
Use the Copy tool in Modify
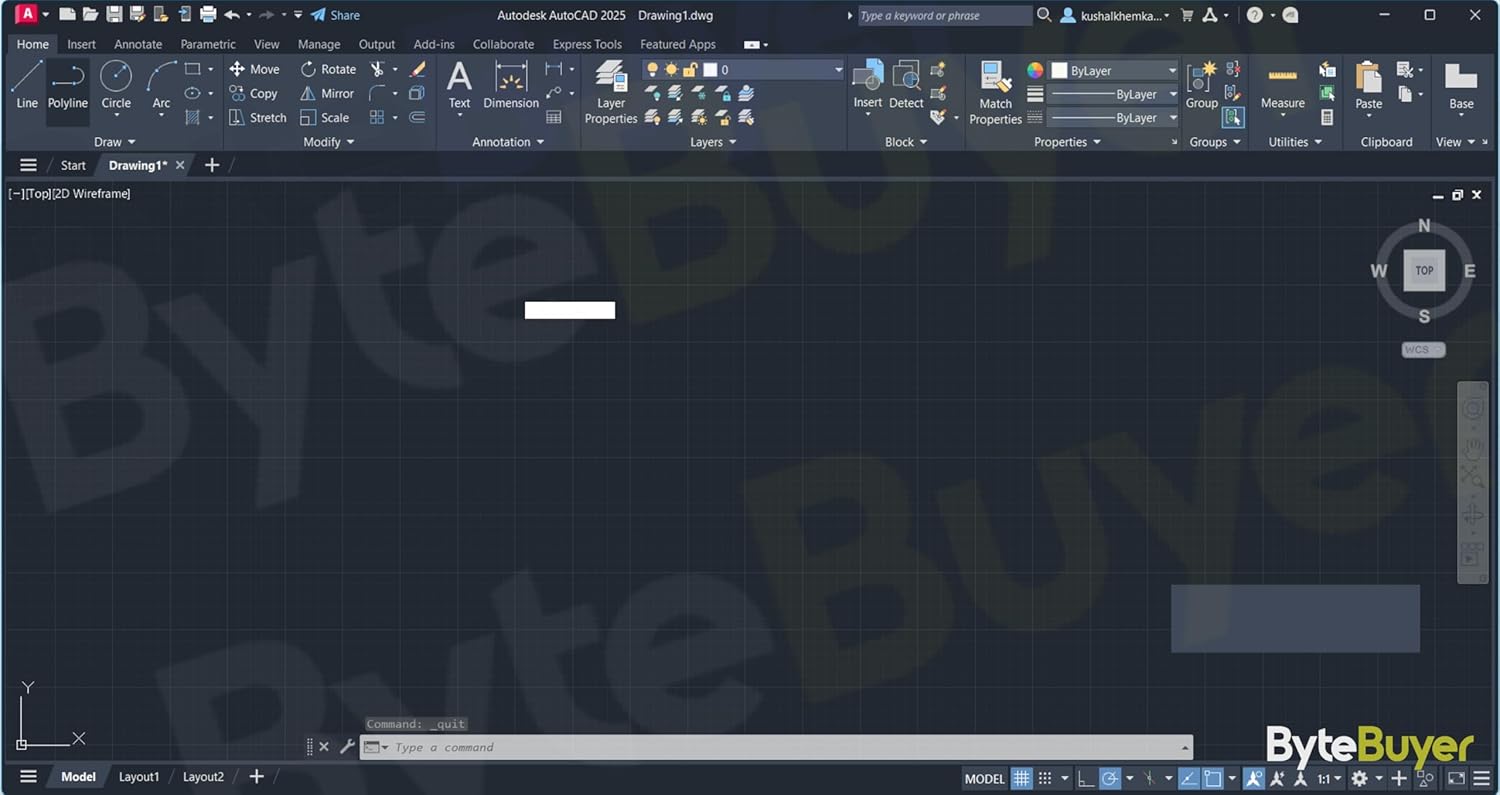pyautogui.click(x=253, y=93)
